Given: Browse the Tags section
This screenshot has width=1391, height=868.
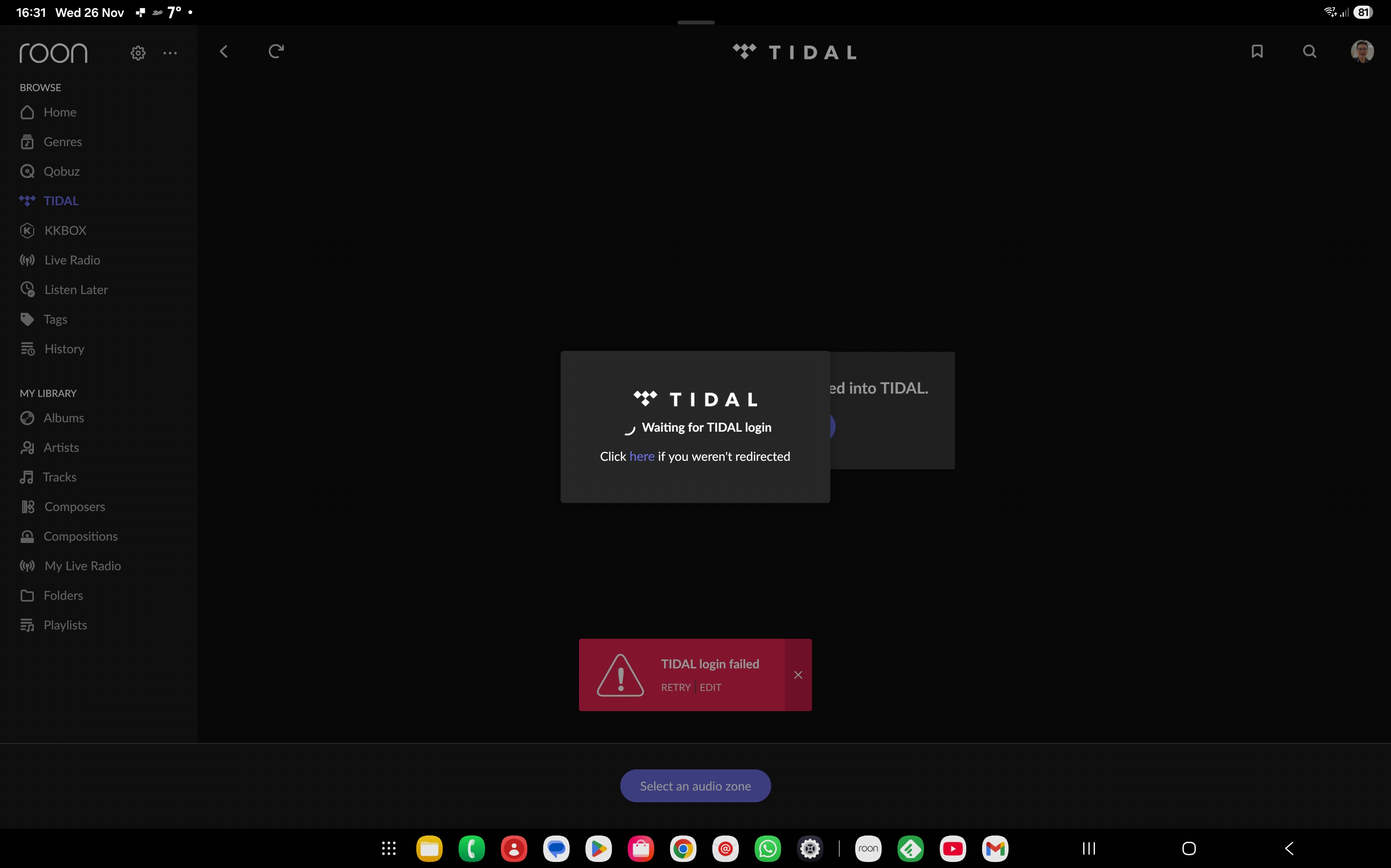Looking at the screenshot, I should click(55, 319).
